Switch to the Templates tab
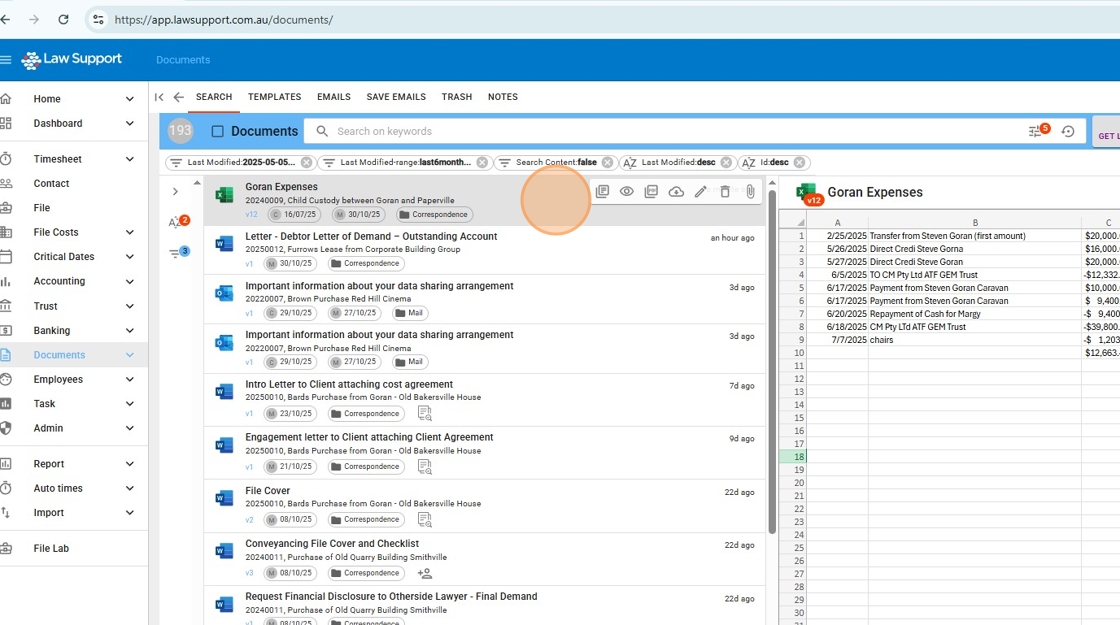Image resolution: width=1120 pixels, height=625 pixels. (x=274, y=97)
